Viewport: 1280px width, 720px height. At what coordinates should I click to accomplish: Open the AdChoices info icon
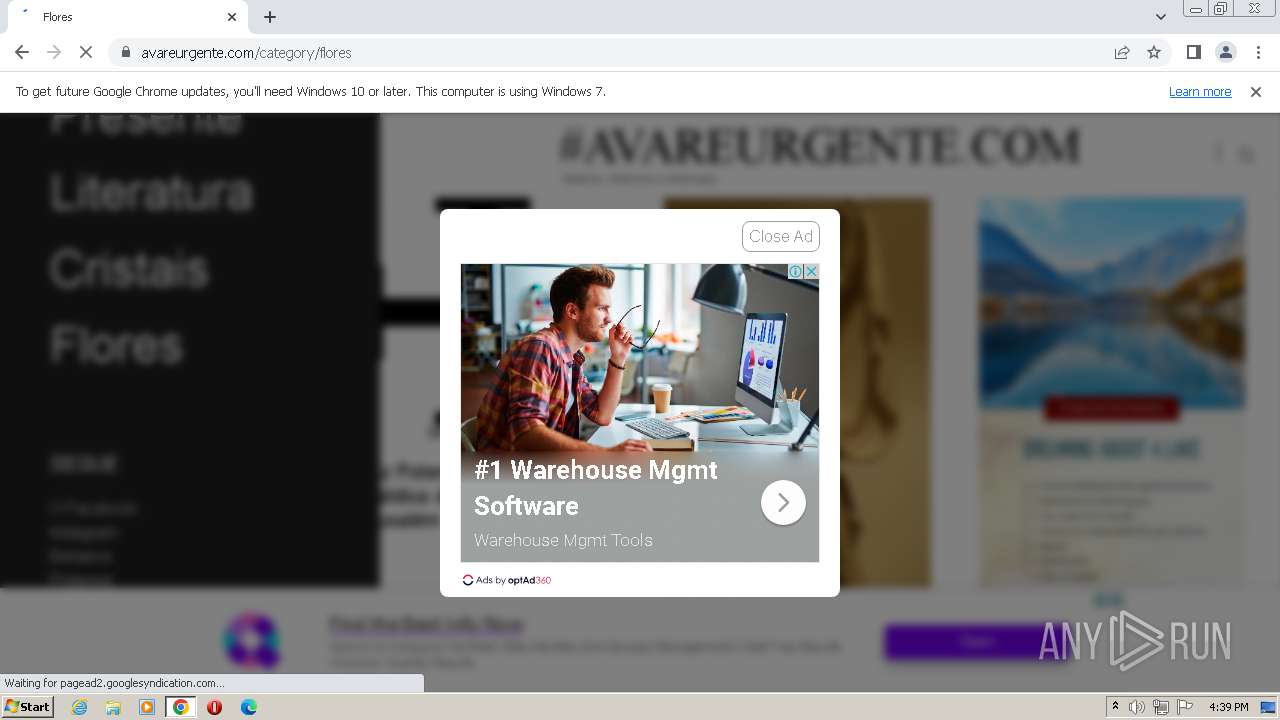click(x=796, y=272)
